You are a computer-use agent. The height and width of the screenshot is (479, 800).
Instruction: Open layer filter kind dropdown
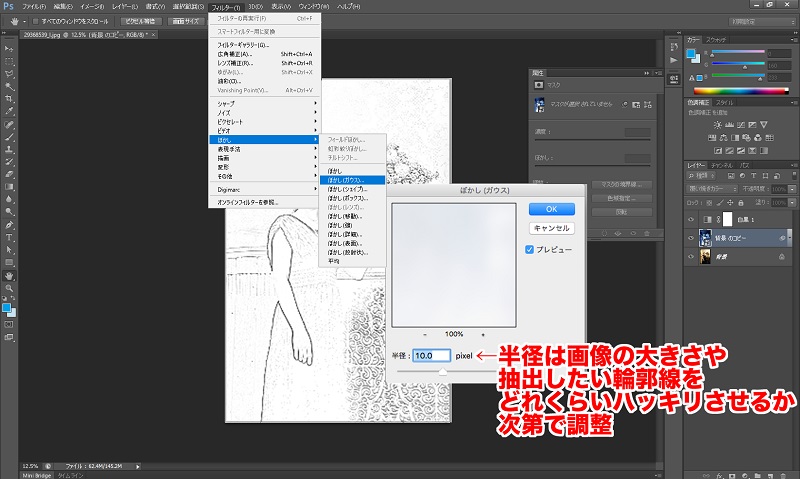tap(702, 175)
